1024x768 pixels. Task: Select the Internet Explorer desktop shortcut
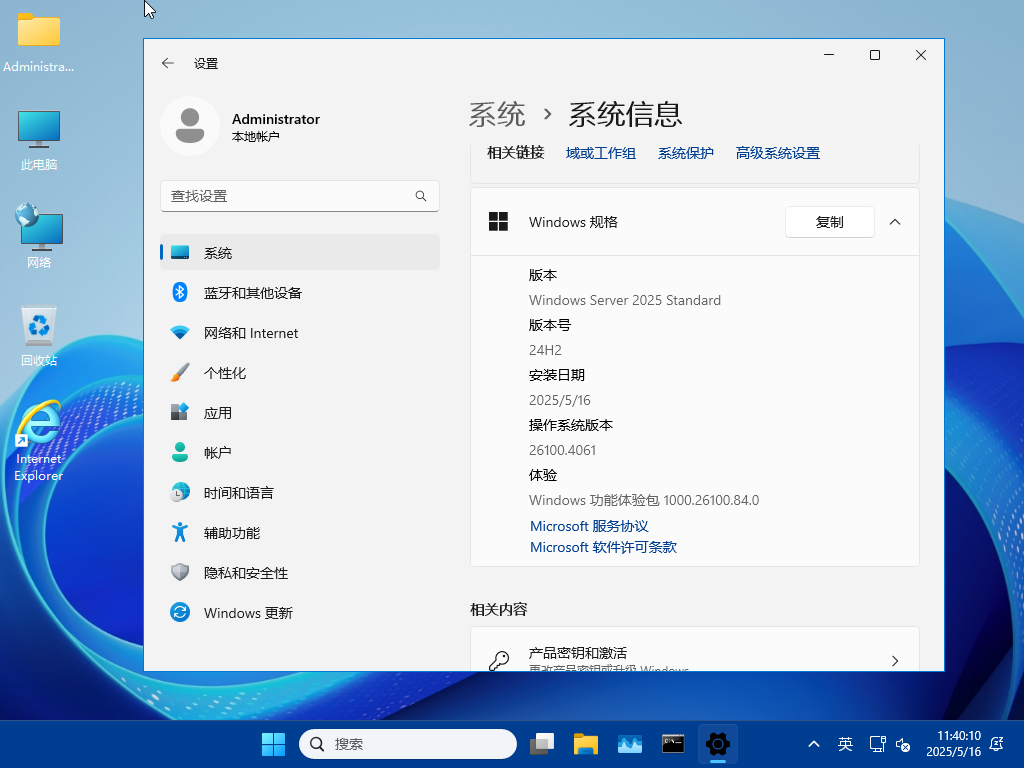[x=39, y=441]
